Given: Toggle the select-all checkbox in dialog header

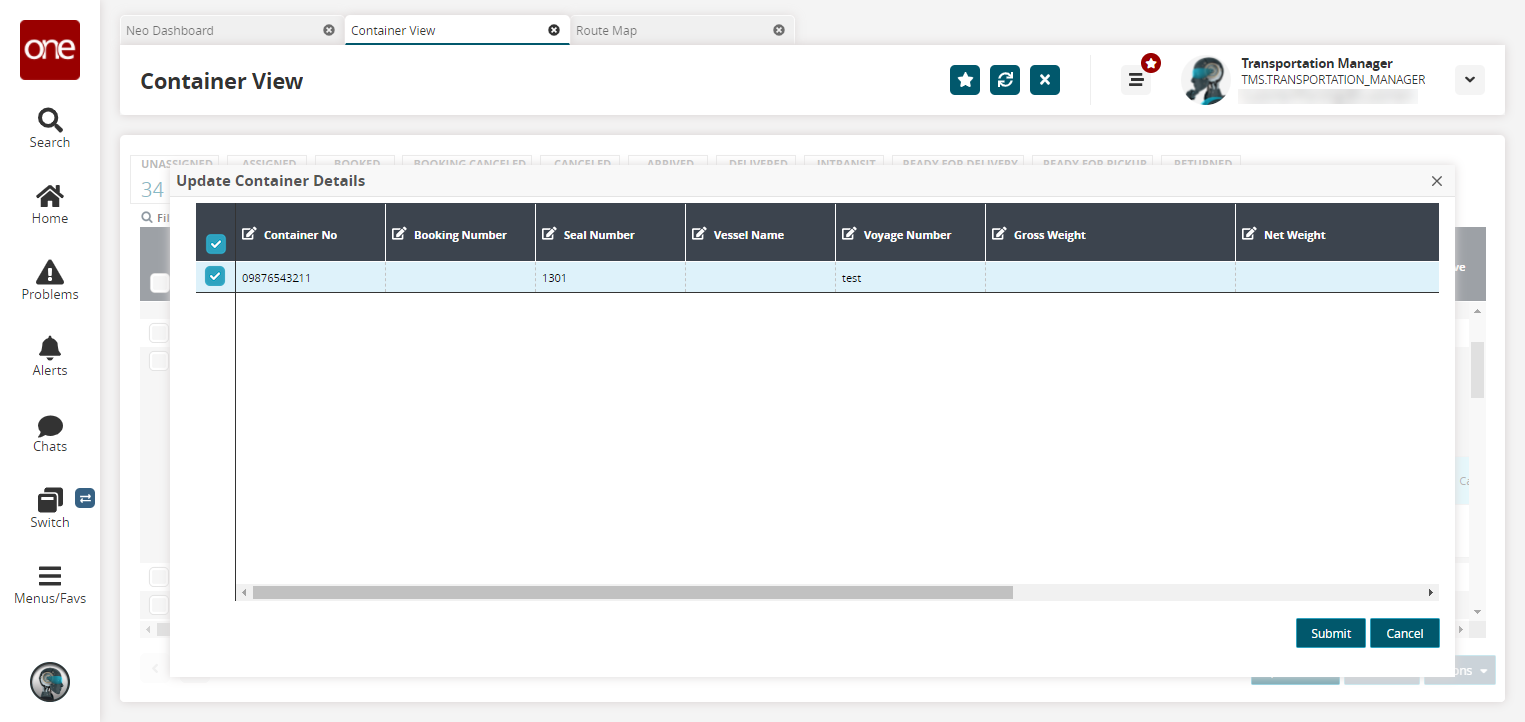Looking at the screenshot, I should click(215, 244).
